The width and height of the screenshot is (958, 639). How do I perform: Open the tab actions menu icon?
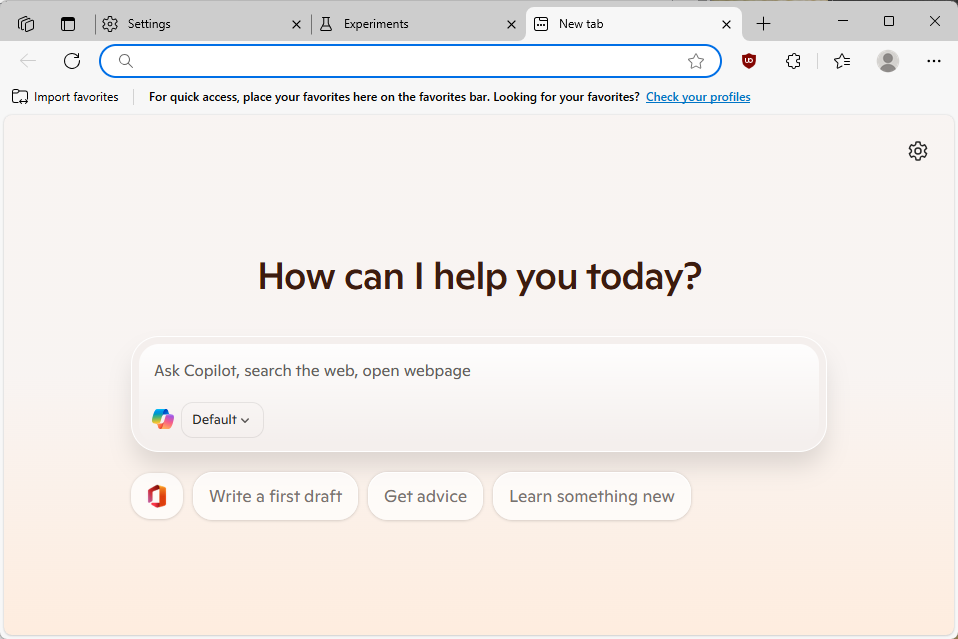coord(67,22)
